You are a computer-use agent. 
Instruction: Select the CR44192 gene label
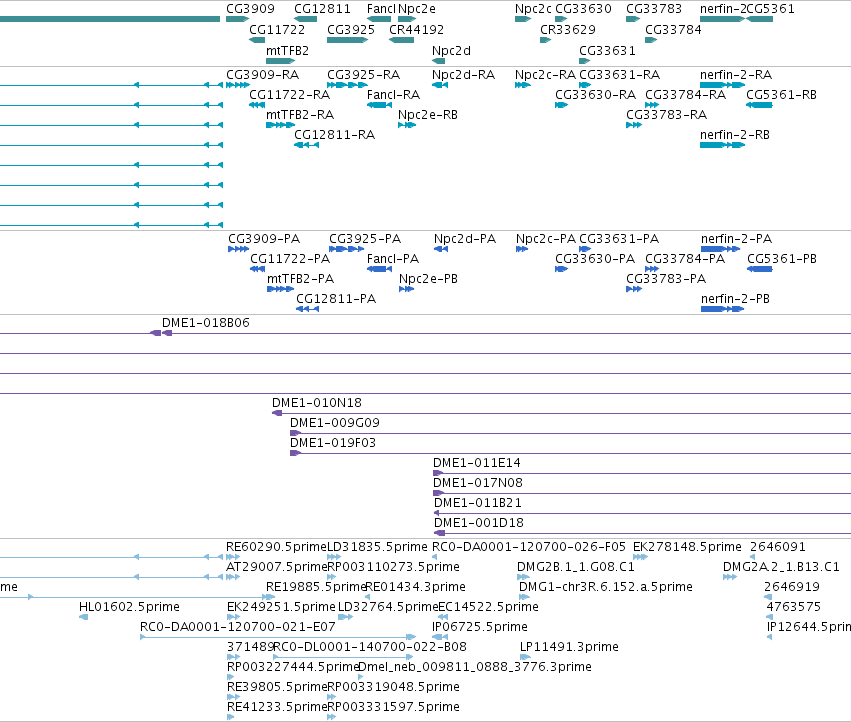click(x=416, y=29)
